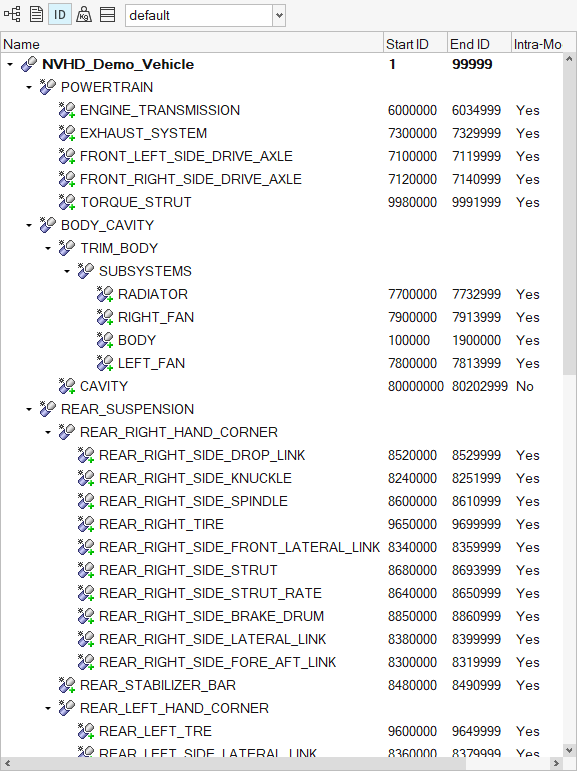Click the vertical scrollbar up arrow
Screen dimensions: 577x771
point(570,59)
